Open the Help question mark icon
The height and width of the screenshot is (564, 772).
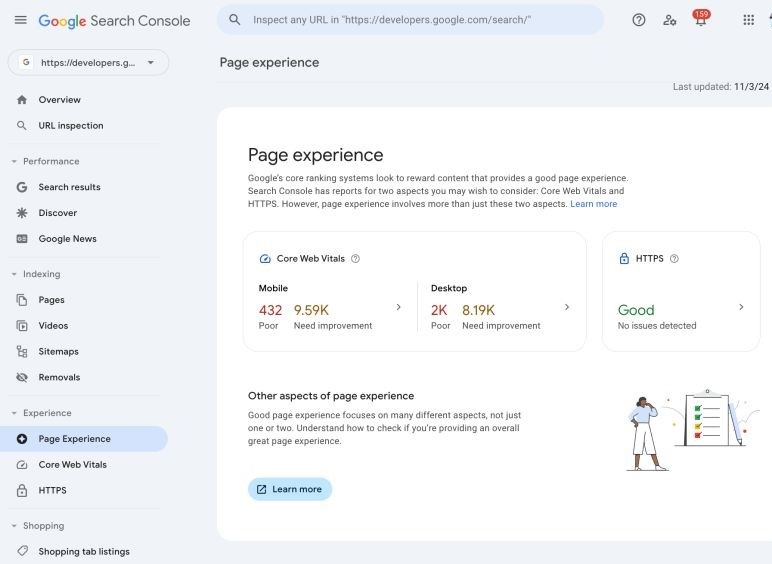[x=639, y=20]
